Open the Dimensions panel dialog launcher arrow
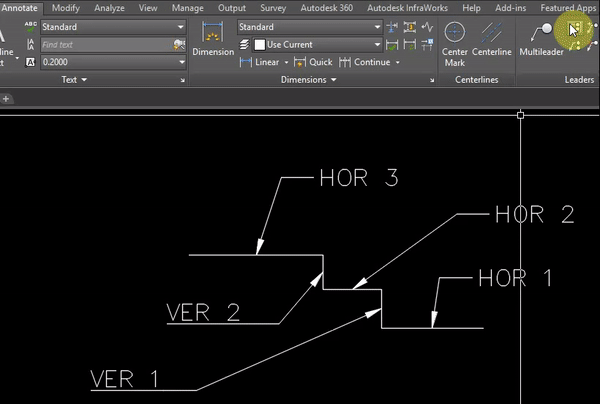This screenshot has width=600, height=404. coord(432,80)
